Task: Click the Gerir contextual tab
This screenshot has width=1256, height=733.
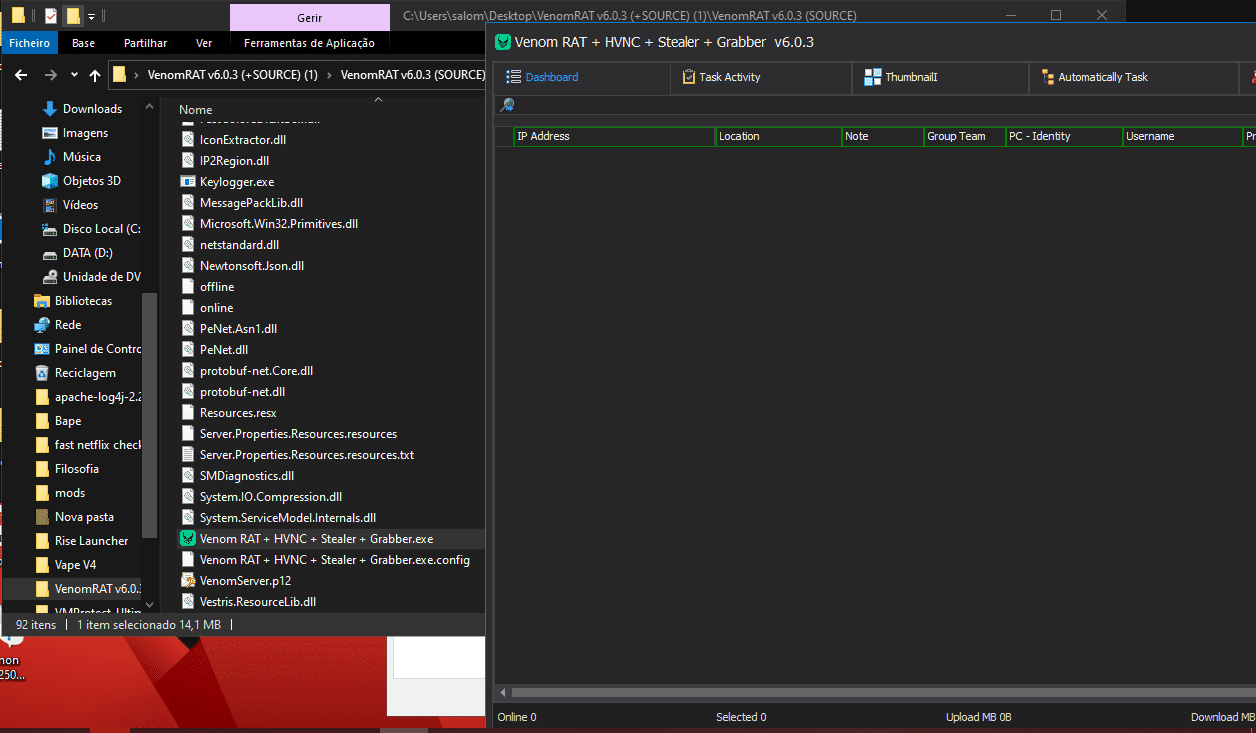Action: coord(310,17)
